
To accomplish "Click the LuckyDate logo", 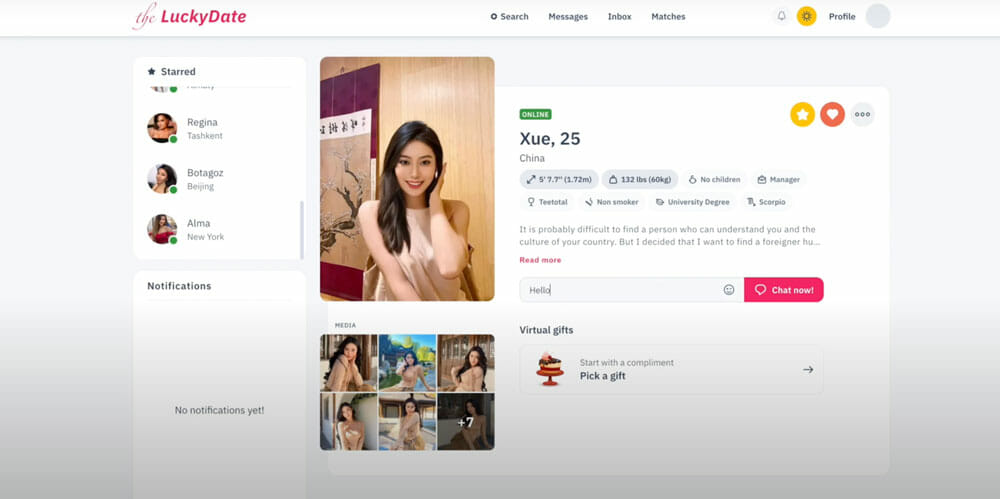I will point(189,17).
